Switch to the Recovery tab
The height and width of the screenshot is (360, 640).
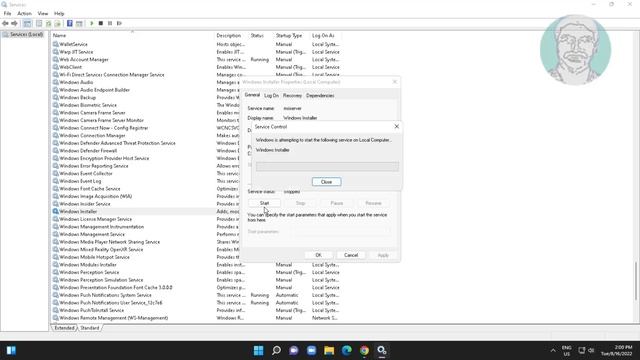292,96
